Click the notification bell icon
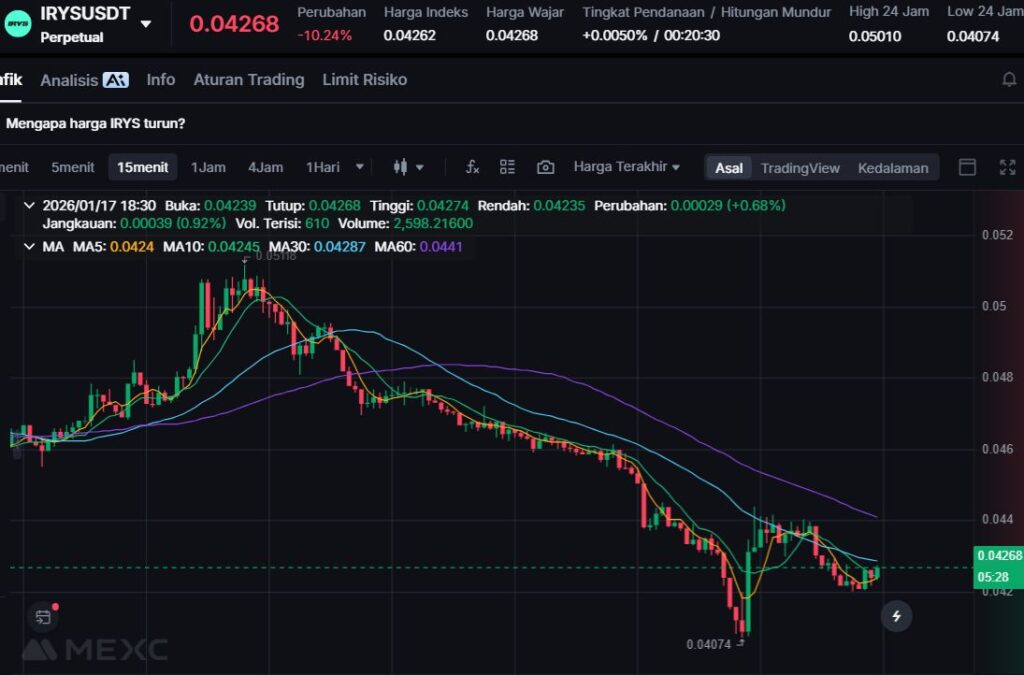Screen dimensions: 1024x675 pyautogui.click(x=1009, y=80)
